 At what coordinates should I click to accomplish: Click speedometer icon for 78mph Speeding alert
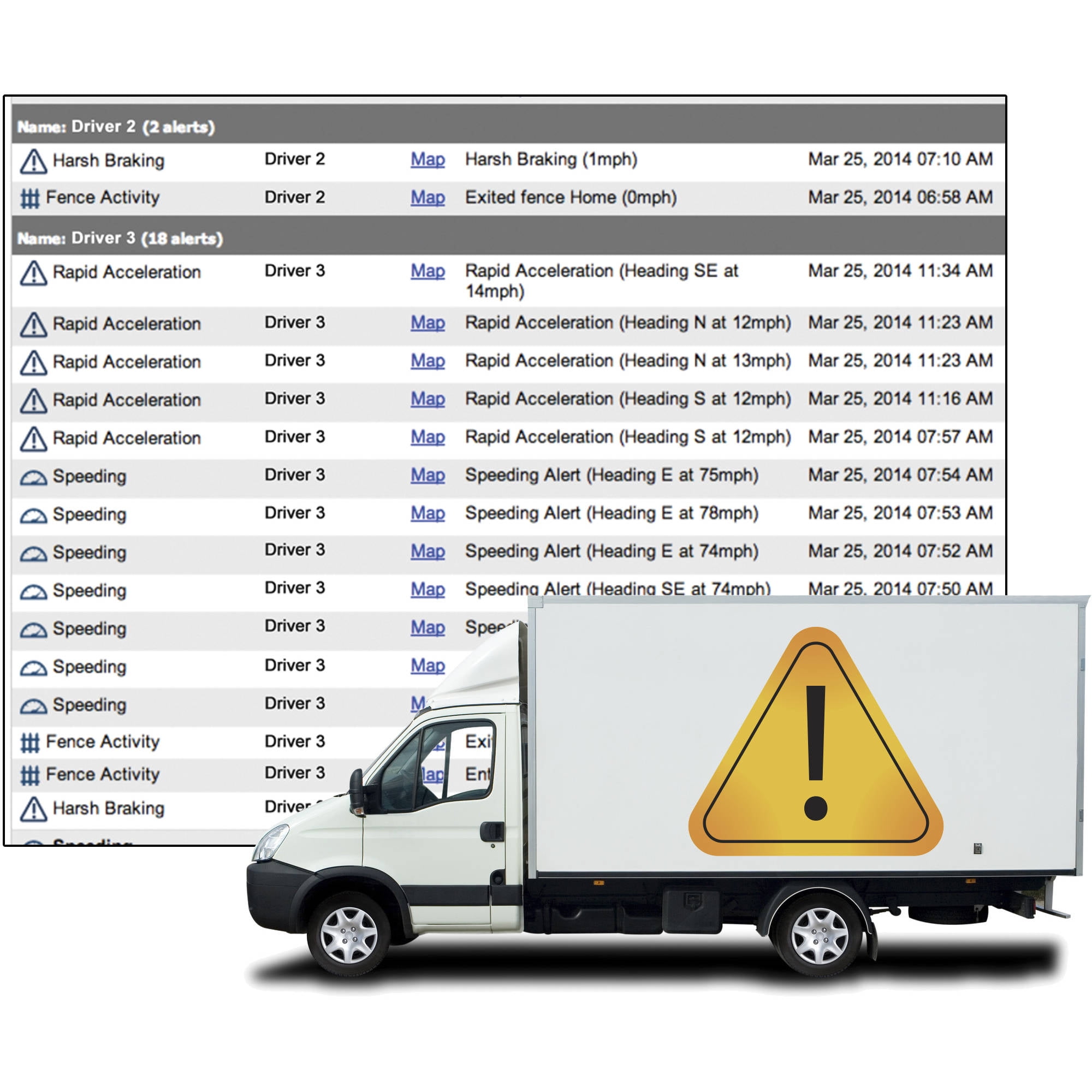click(x=33, y=516)
